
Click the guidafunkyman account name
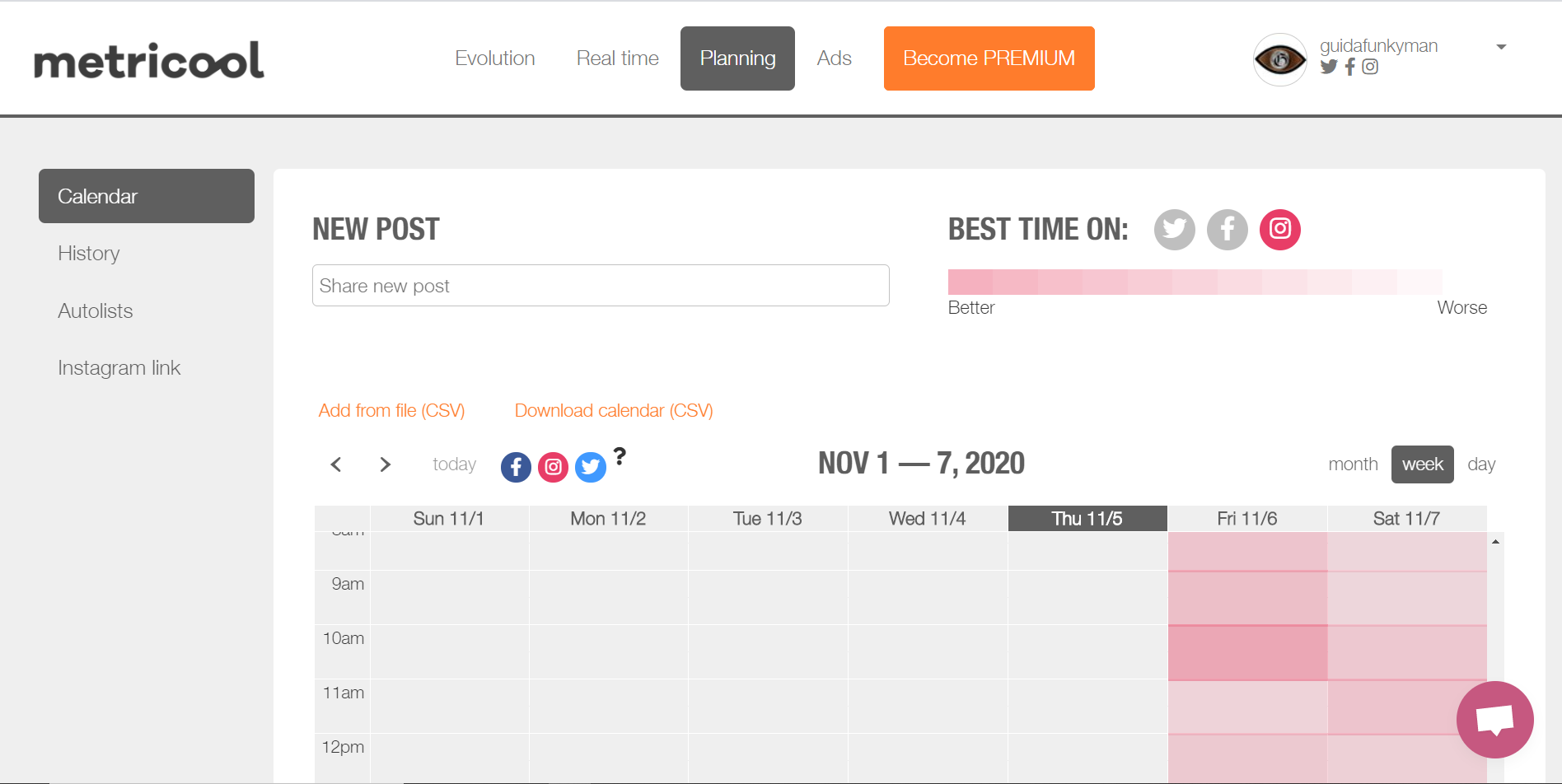pos(1379,45)
